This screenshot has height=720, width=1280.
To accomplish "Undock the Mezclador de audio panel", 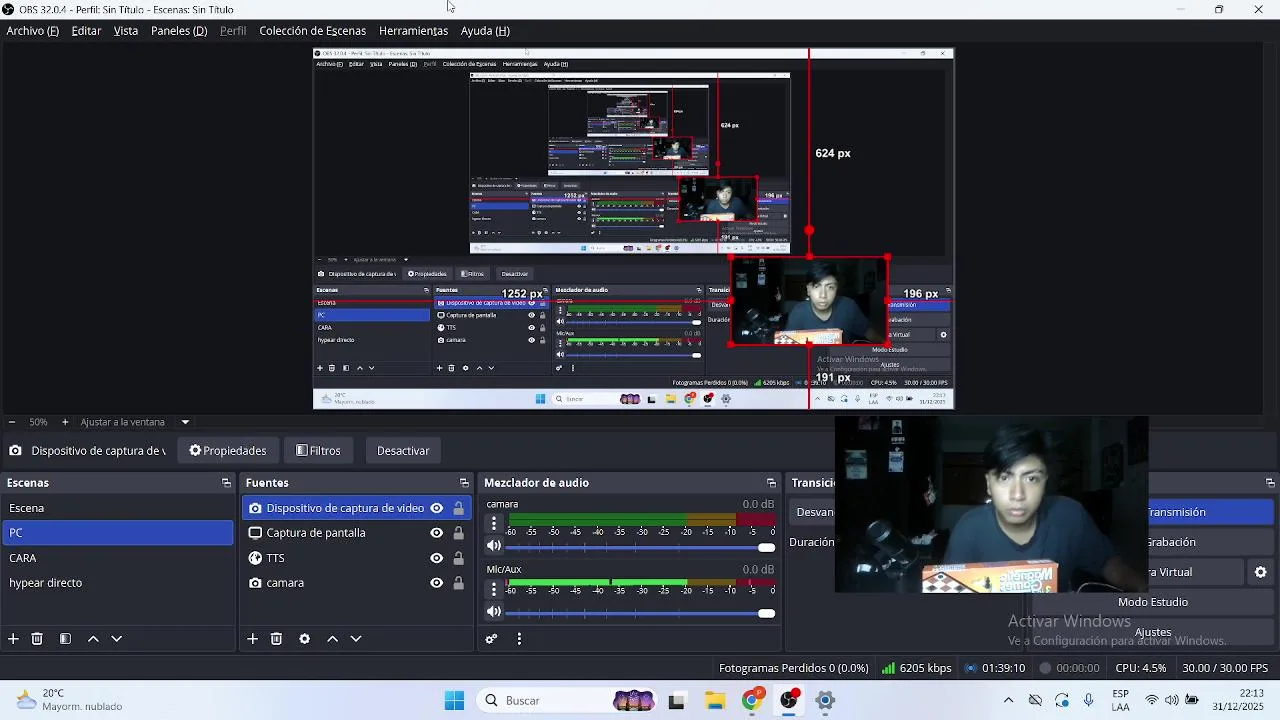I will (771, 483).
